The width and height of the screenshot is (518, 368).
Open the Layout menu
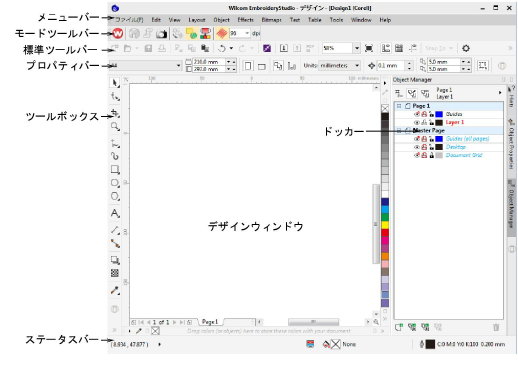(197, 20)
